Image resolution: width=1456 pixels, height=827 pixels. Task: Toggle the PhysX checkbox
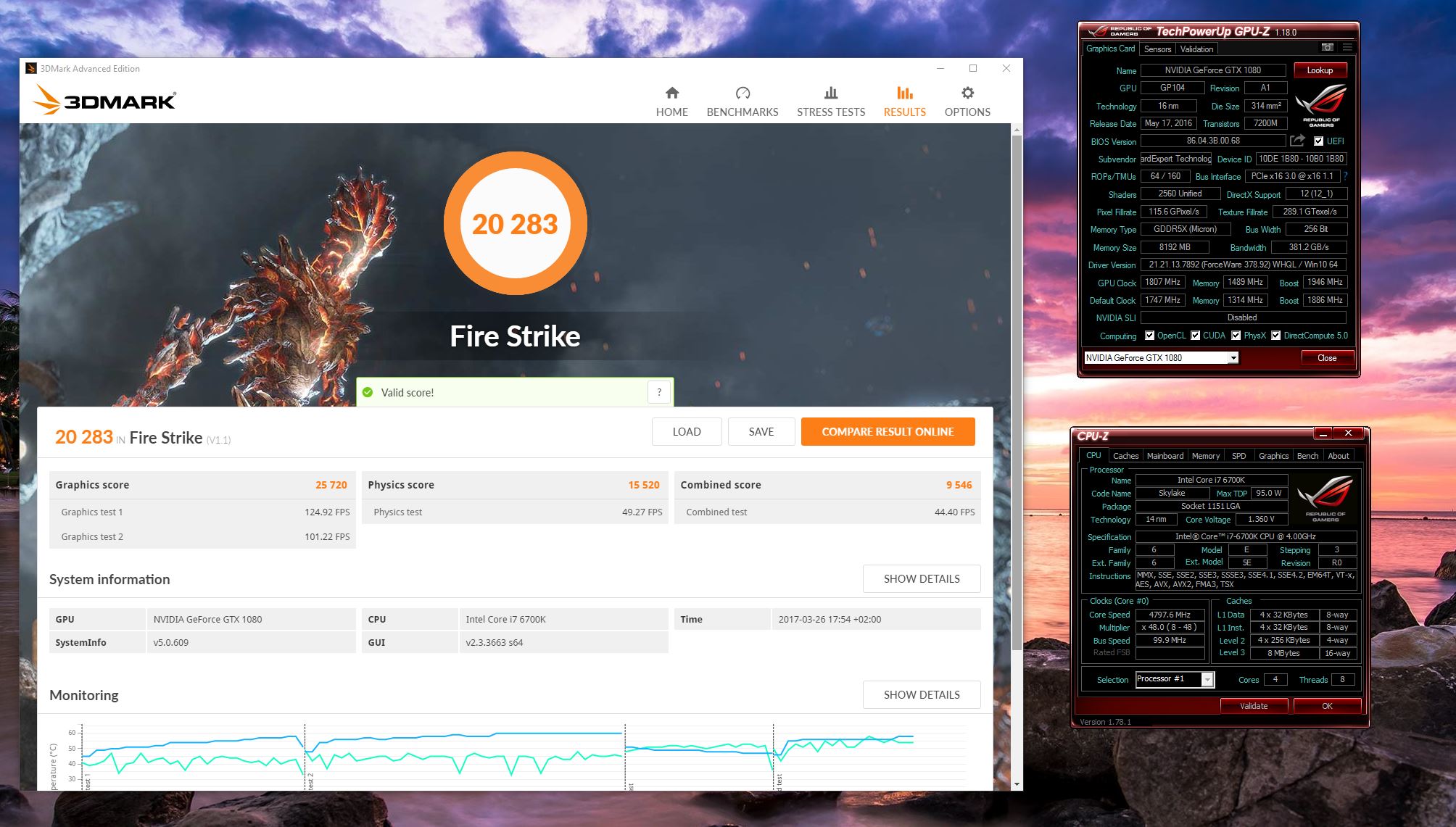point(1236,336)
